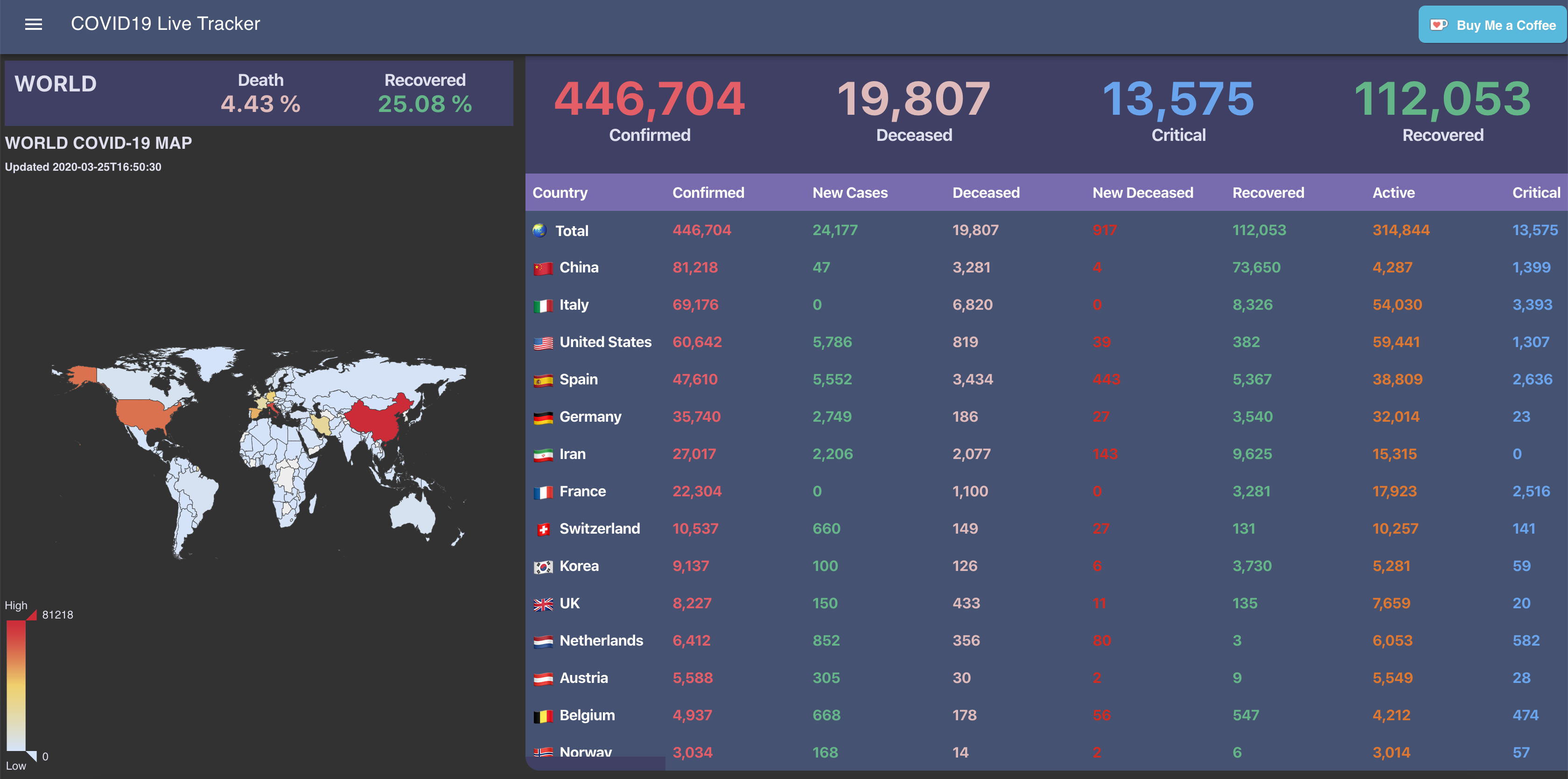Viewport: 1568px width, 779px height.
Task: Sort table by New Cases header
Action: pos(850,193)
